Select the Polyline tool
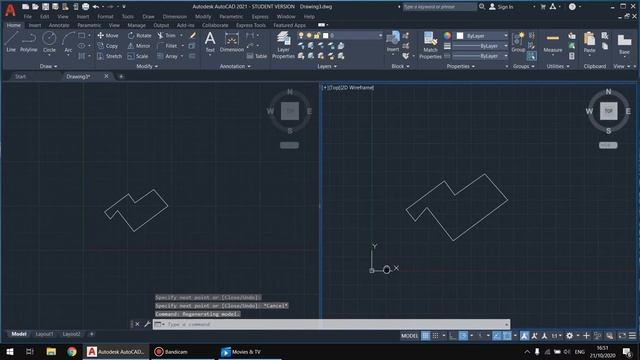This screenshot has width=640, height=360. point(29,42)
